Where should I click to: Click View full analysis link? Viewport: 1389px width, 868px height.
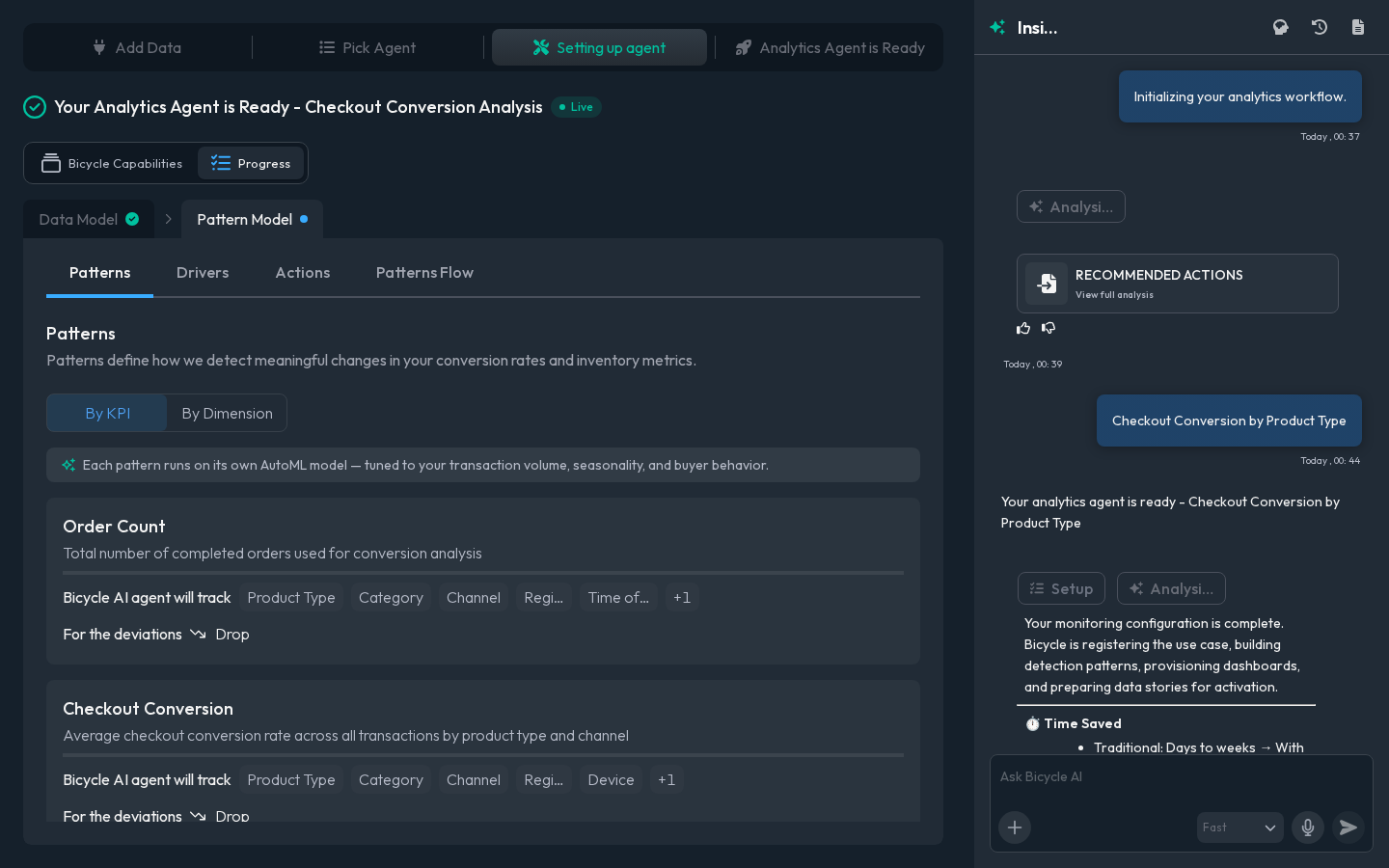click(1114, 295)
